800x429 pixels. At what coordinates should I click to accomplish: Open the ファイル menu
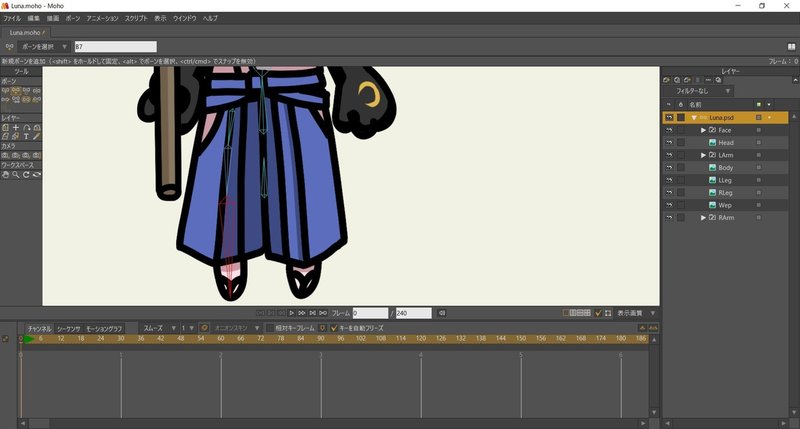click(x=12, y=18)
